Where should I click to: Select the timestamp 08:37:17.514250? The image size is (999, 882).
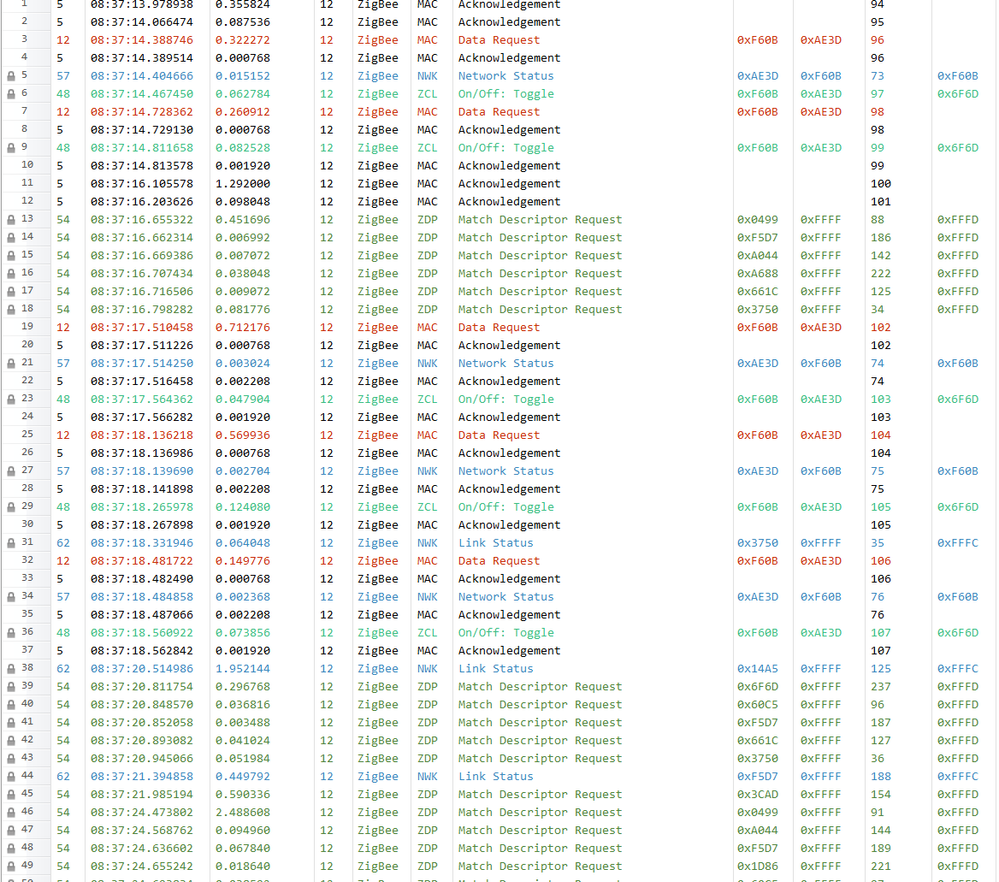[141, 363]
